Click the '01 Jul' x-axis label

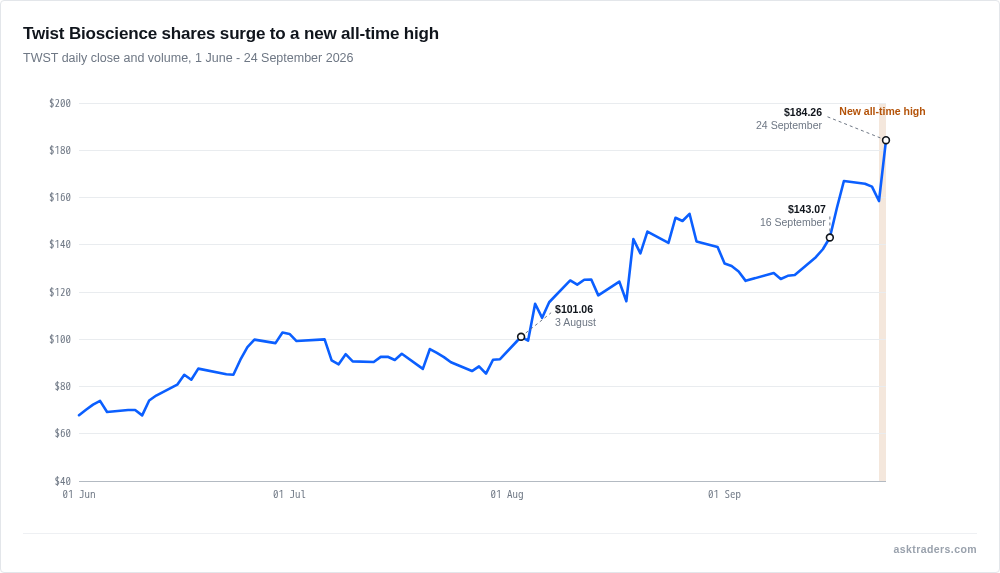point(290,495)
